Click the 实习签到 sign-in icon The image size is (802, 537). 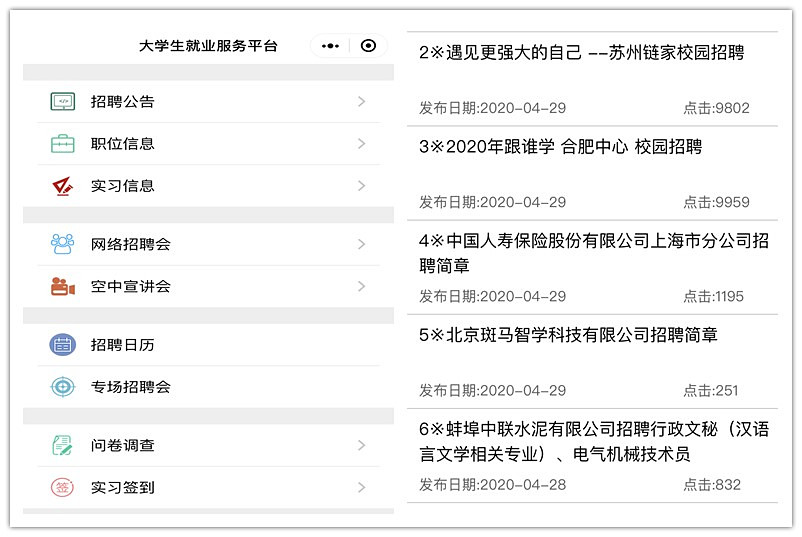point(63,488)
